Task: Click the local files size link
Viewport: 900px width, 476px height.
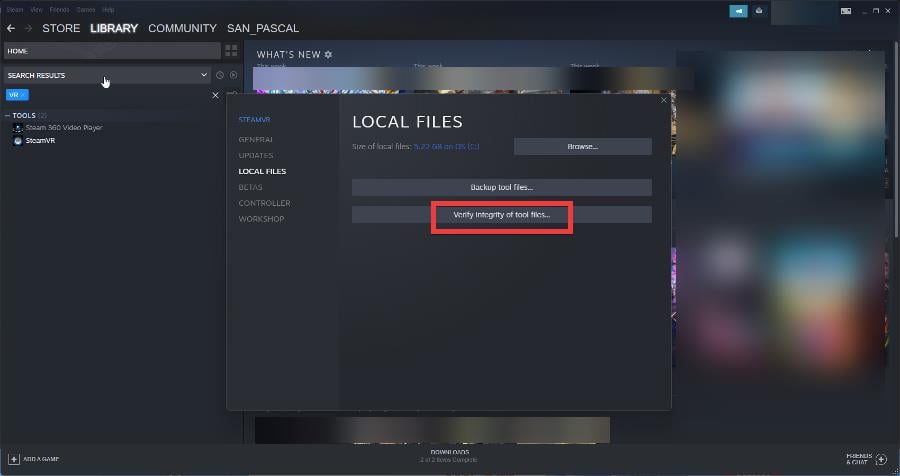Action: 447,146
